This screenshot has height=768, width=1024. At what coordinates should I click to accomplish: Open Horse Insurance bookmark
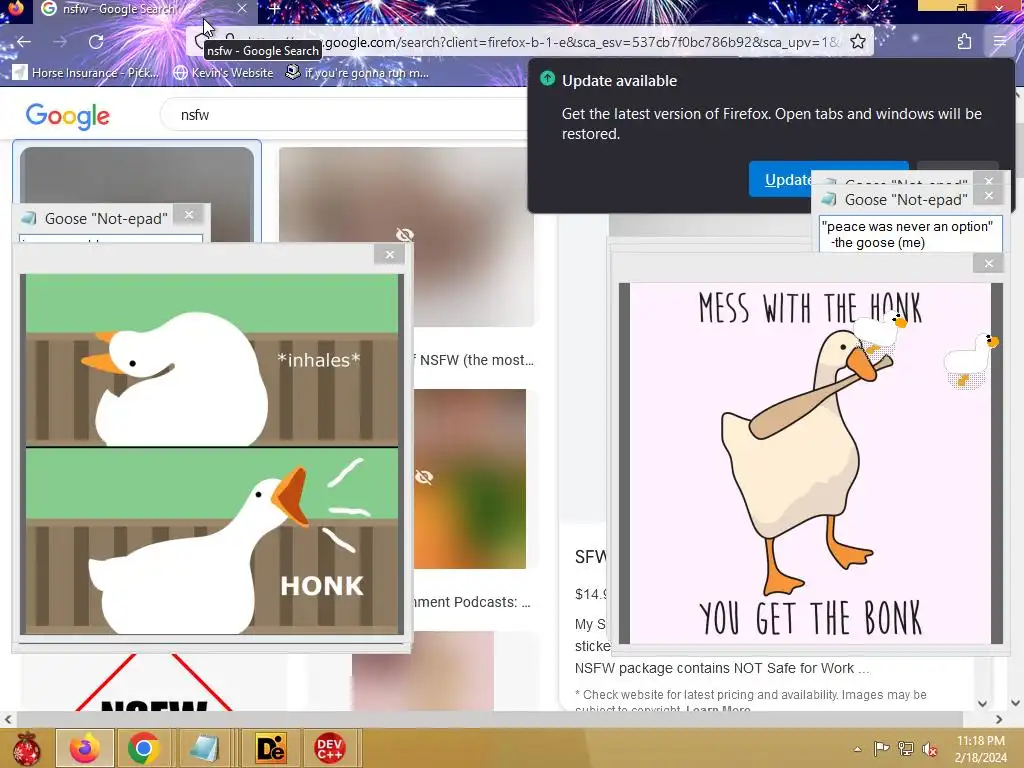(x=86, y=72)
